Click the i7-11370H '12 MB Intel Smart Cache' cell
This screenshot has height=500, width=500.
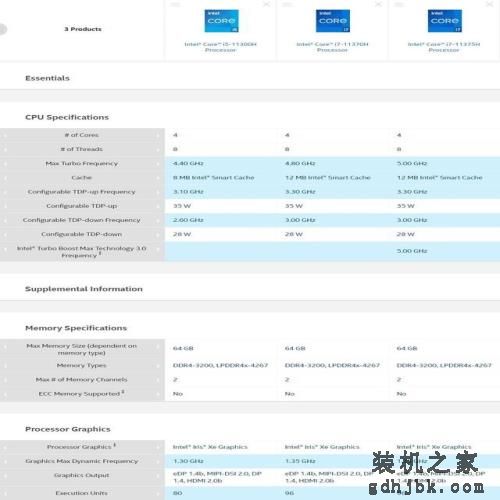[328, 177]
